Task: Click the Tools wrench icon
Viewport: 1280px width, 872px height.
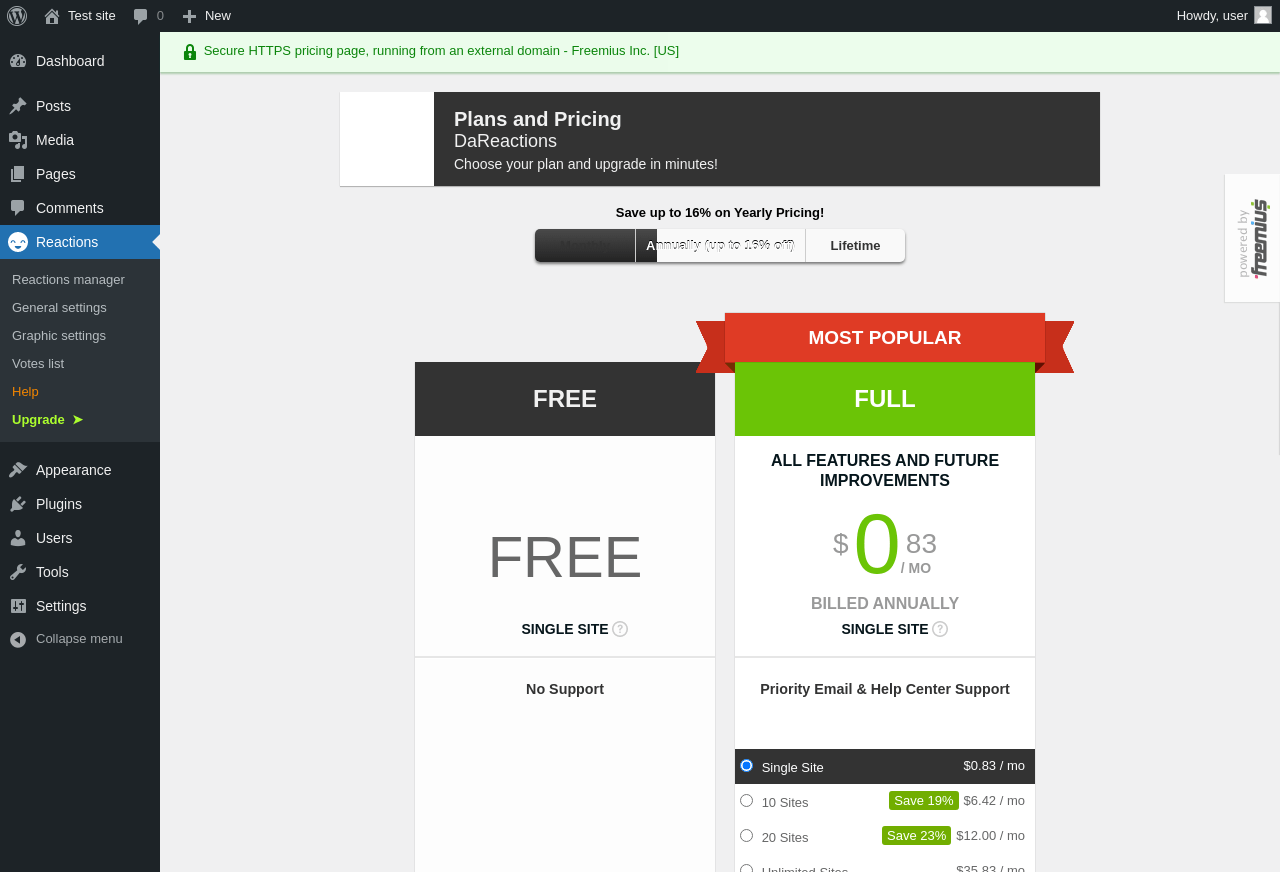Action: tap(18, 572)
